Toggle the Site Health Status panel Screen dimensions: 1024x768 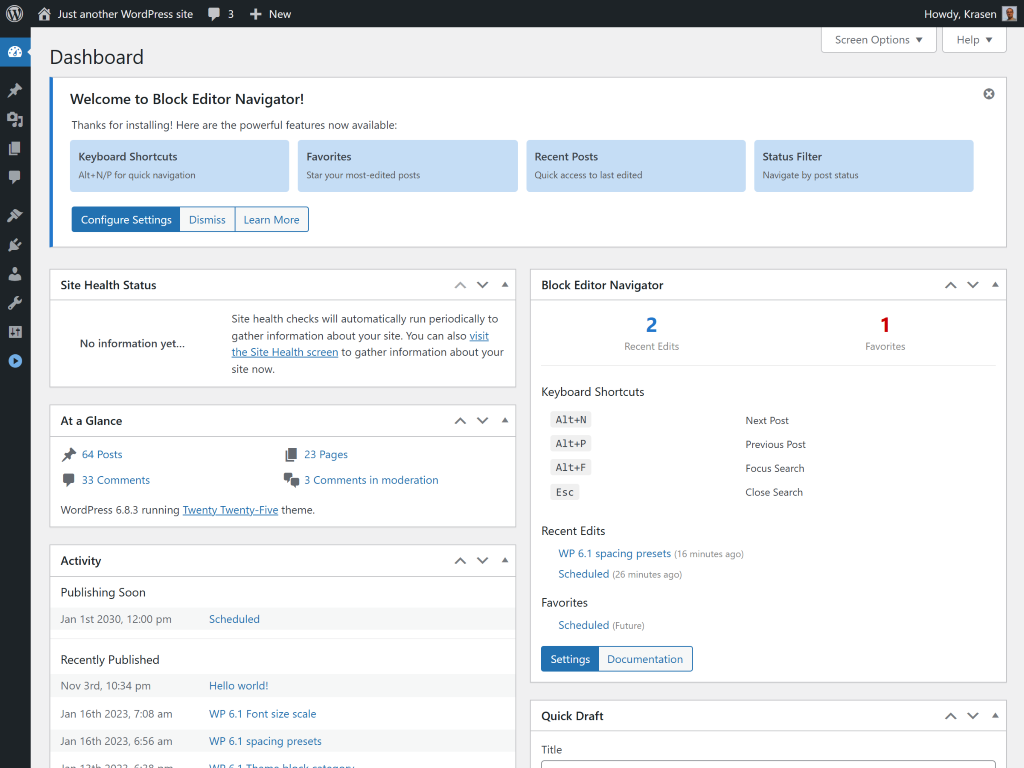505,285
